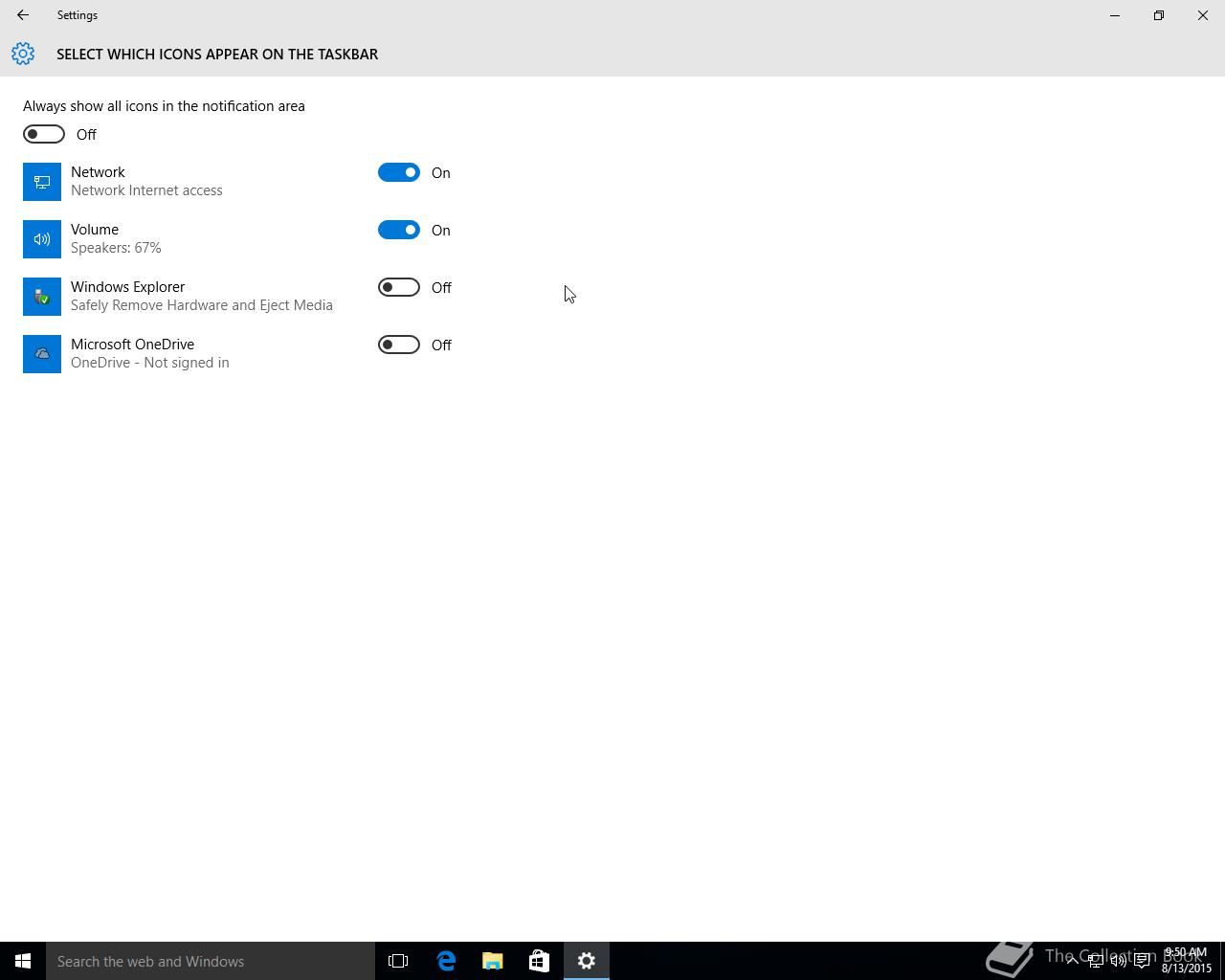
Task: Turn off the Network icon toggle
Action: click(399, 172)
